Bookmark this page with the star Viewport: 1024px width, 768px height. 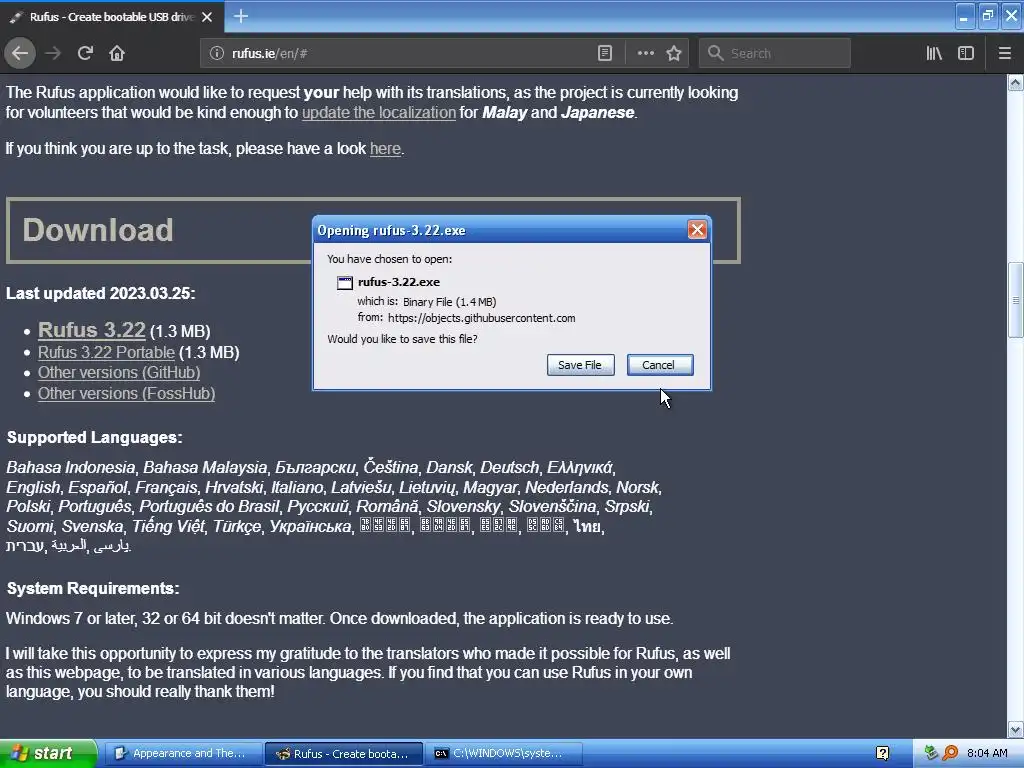[x=674, y=53]
